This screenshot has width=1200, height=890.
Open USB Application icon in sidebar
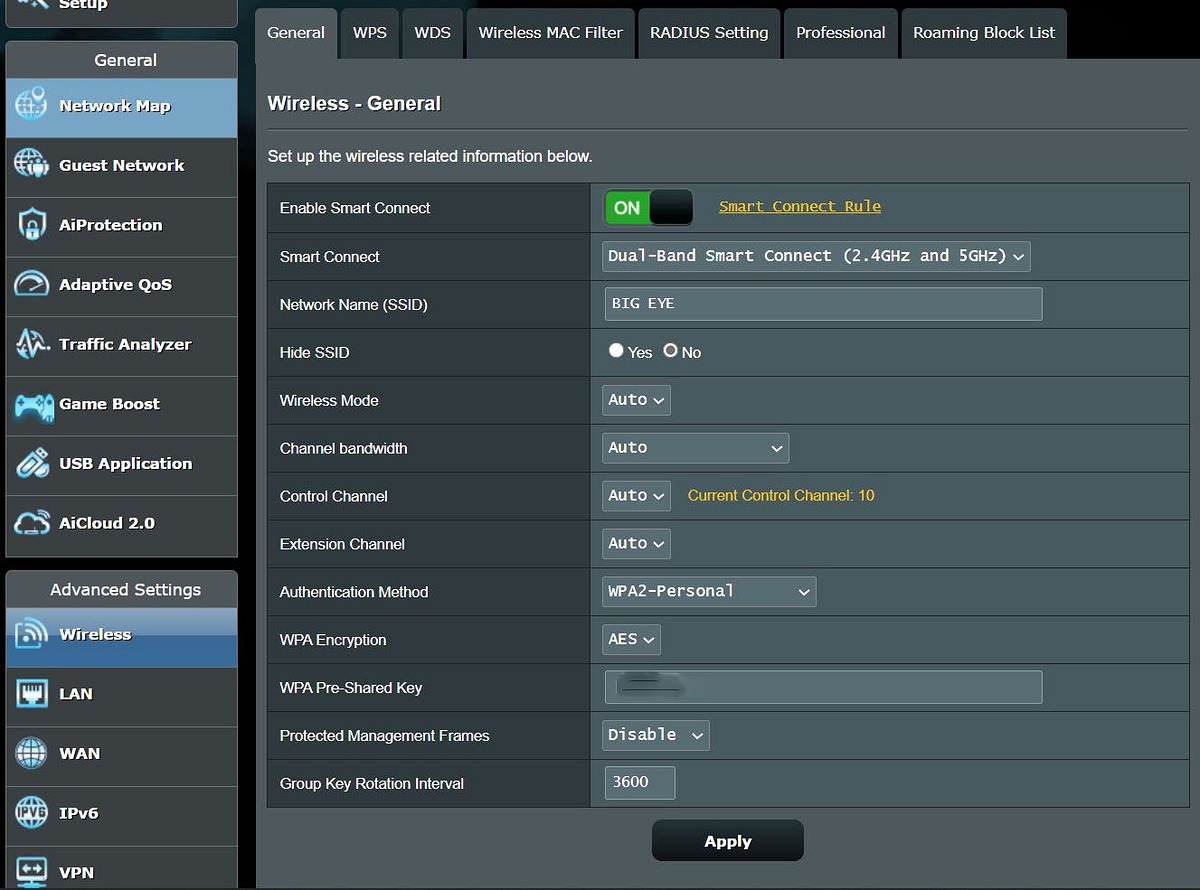32,464
